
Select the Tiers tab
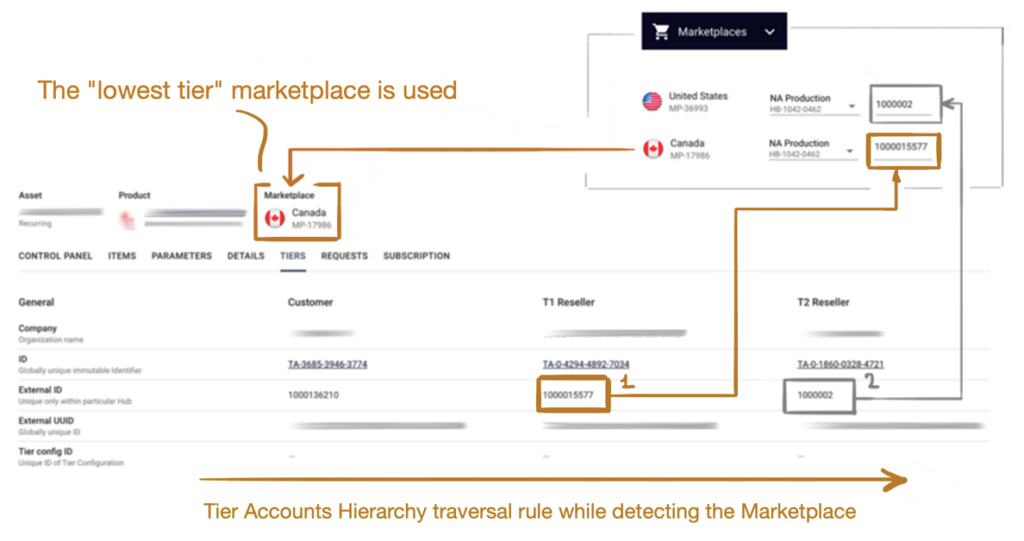(293, 256)
